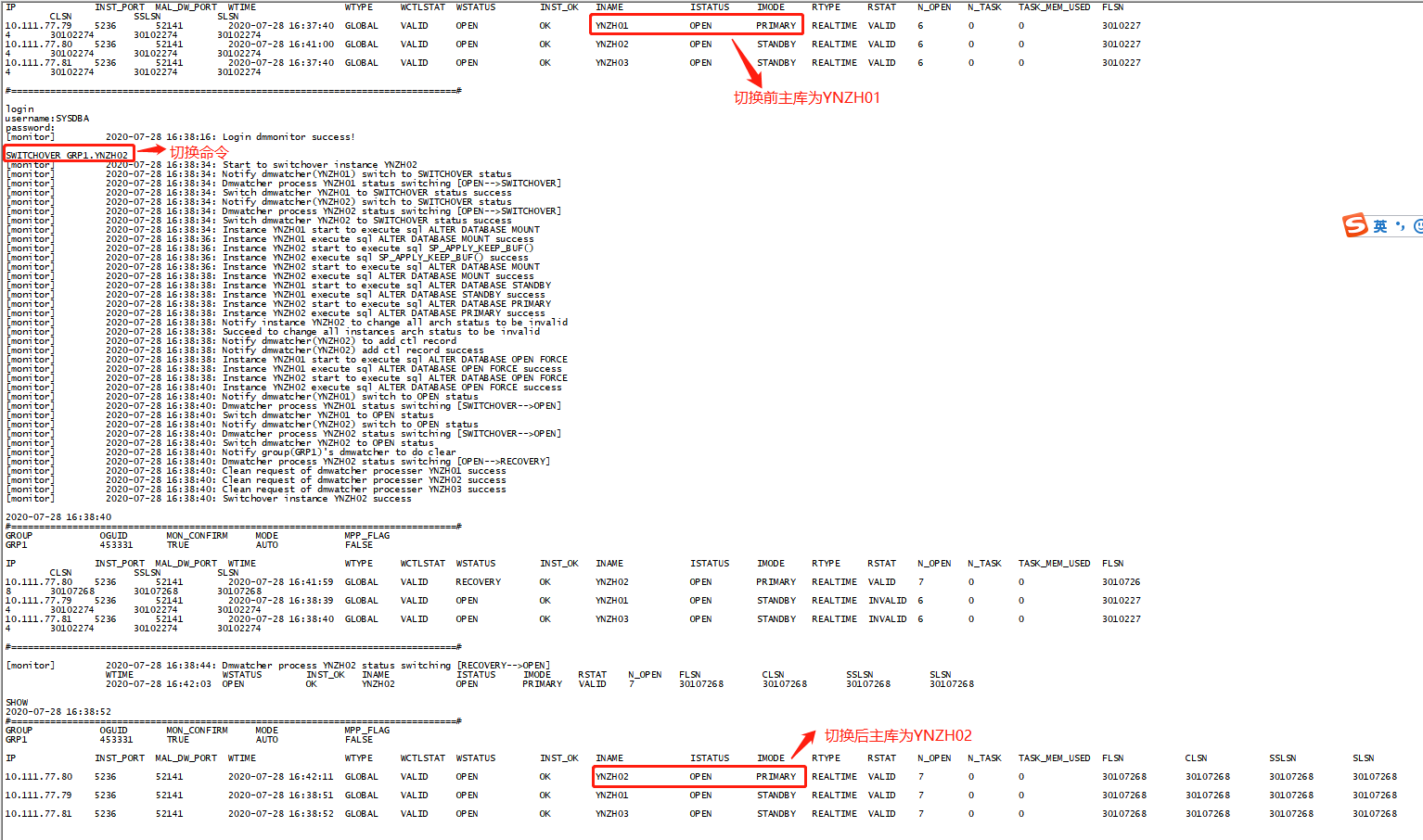
Task: Select 'Succeed to change all instances arch status' line
Action: point(381,332)
